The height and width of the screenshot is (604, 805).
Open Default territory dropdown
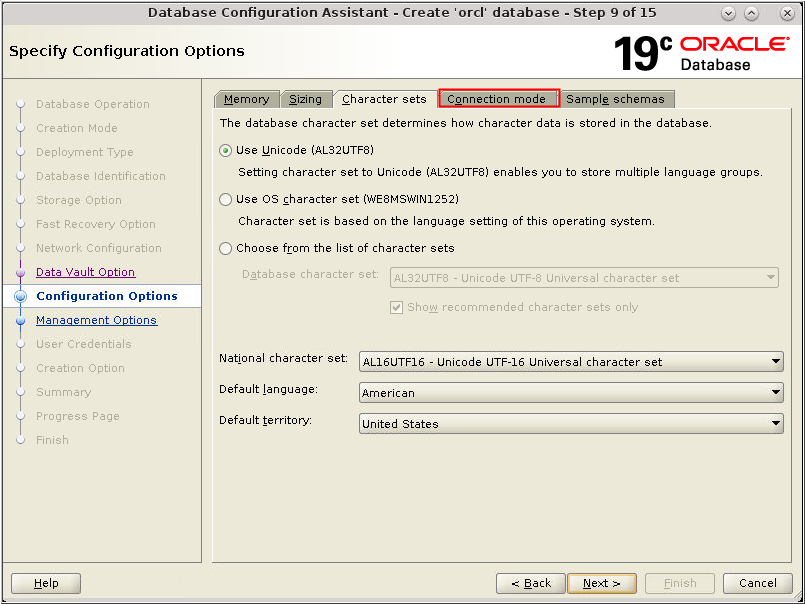pyautogui.click(x=571, y=424)
